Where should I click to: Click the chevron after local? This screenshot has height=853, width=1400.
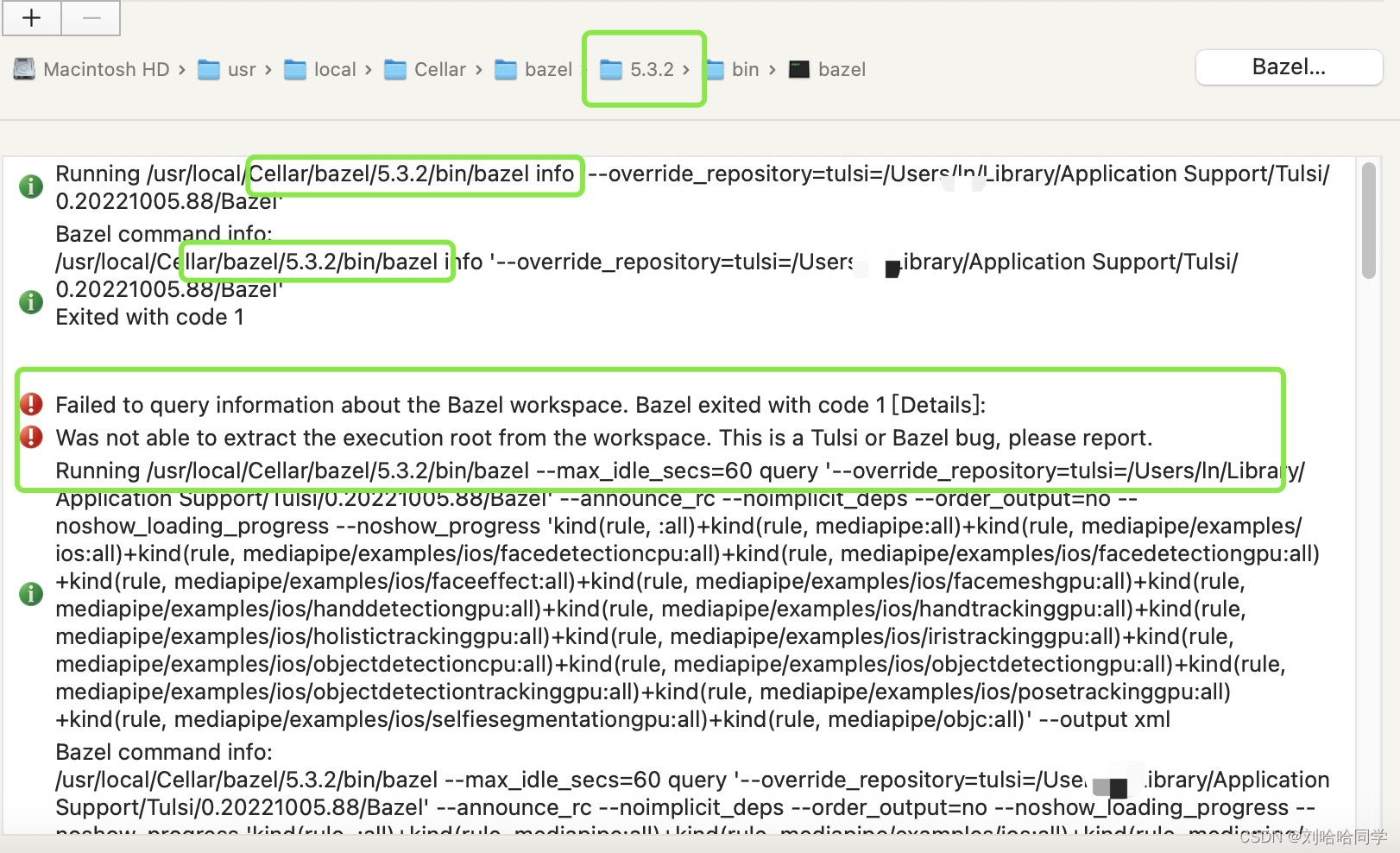[368, 69]
